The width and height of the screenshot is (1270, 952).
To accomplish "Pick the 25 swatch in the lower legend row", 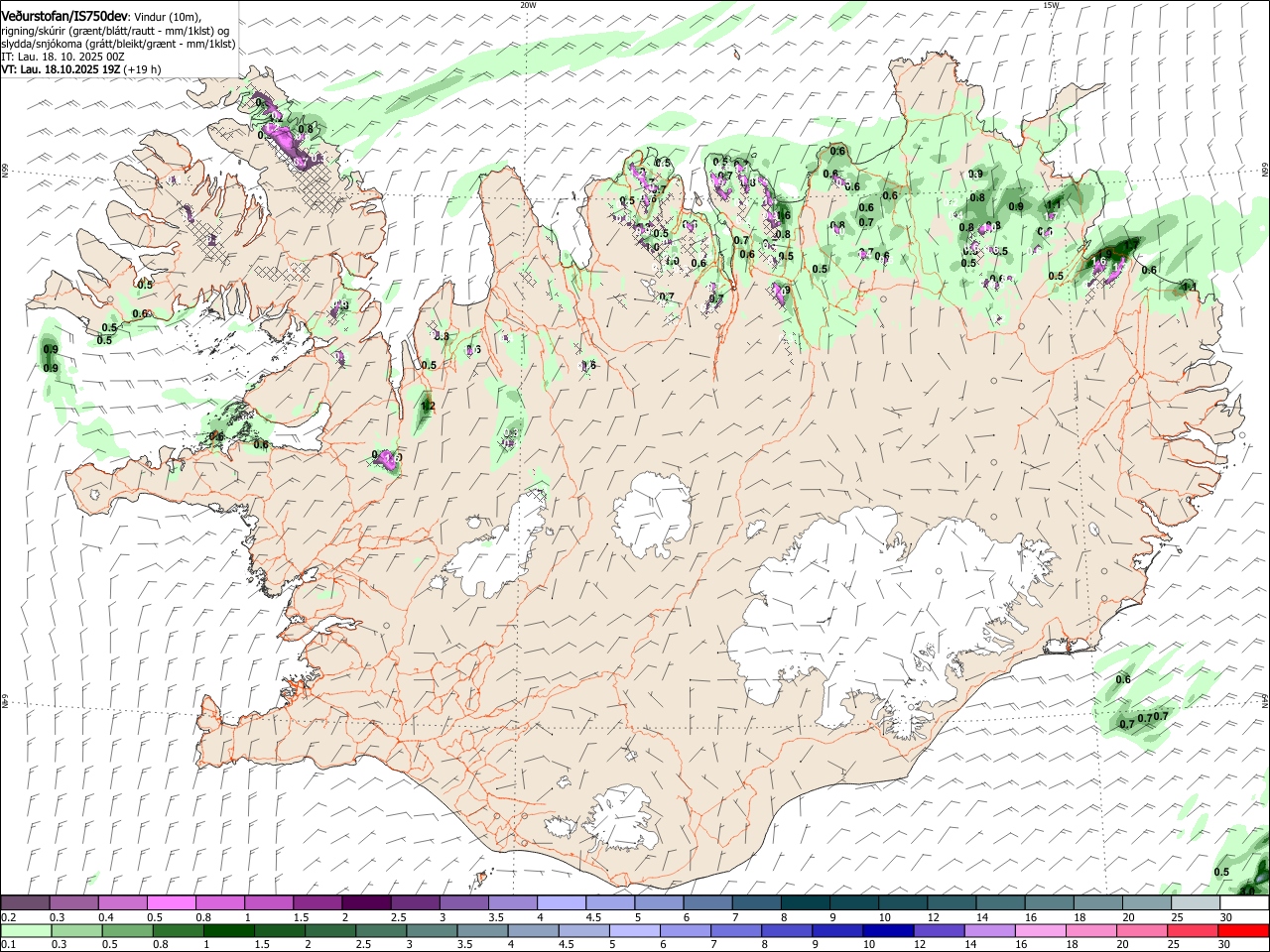I will pyautogui.click(x=1194, y=930).
